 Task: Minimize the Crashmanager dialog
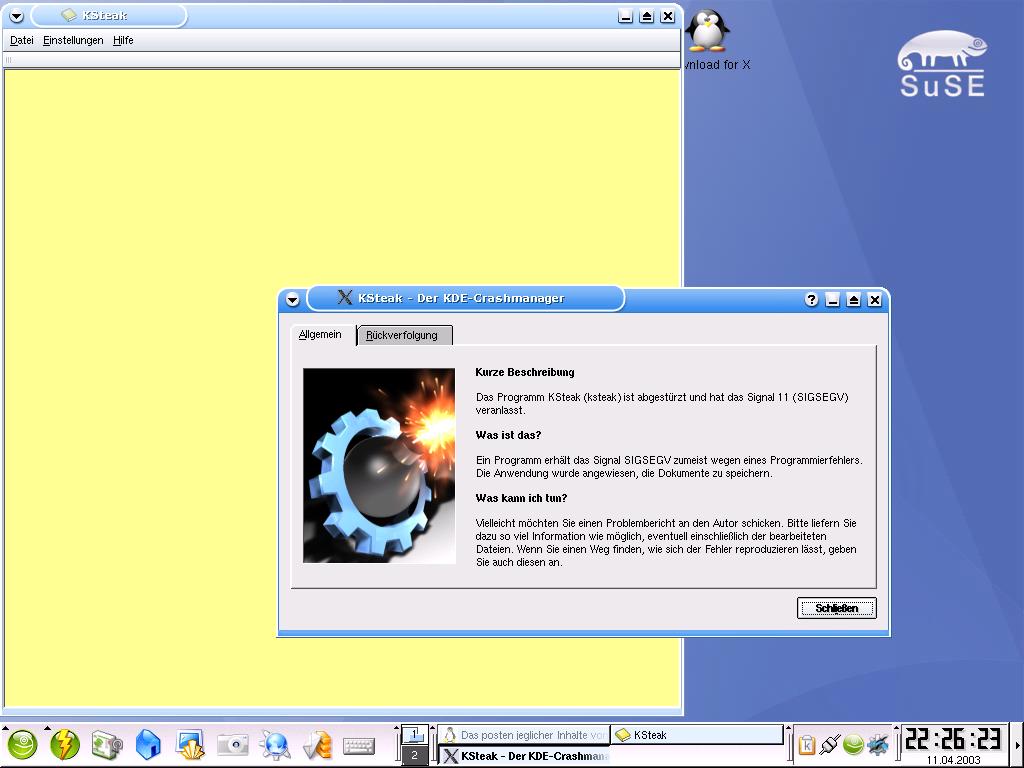pos(832,300)
